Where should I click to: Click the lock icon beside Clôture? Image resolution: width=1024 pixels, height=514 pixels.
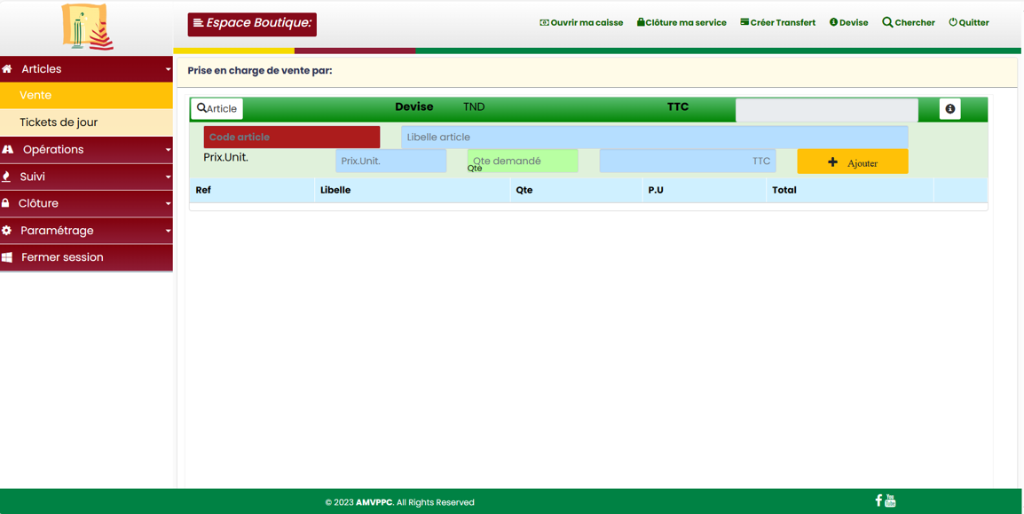[6, 203]
